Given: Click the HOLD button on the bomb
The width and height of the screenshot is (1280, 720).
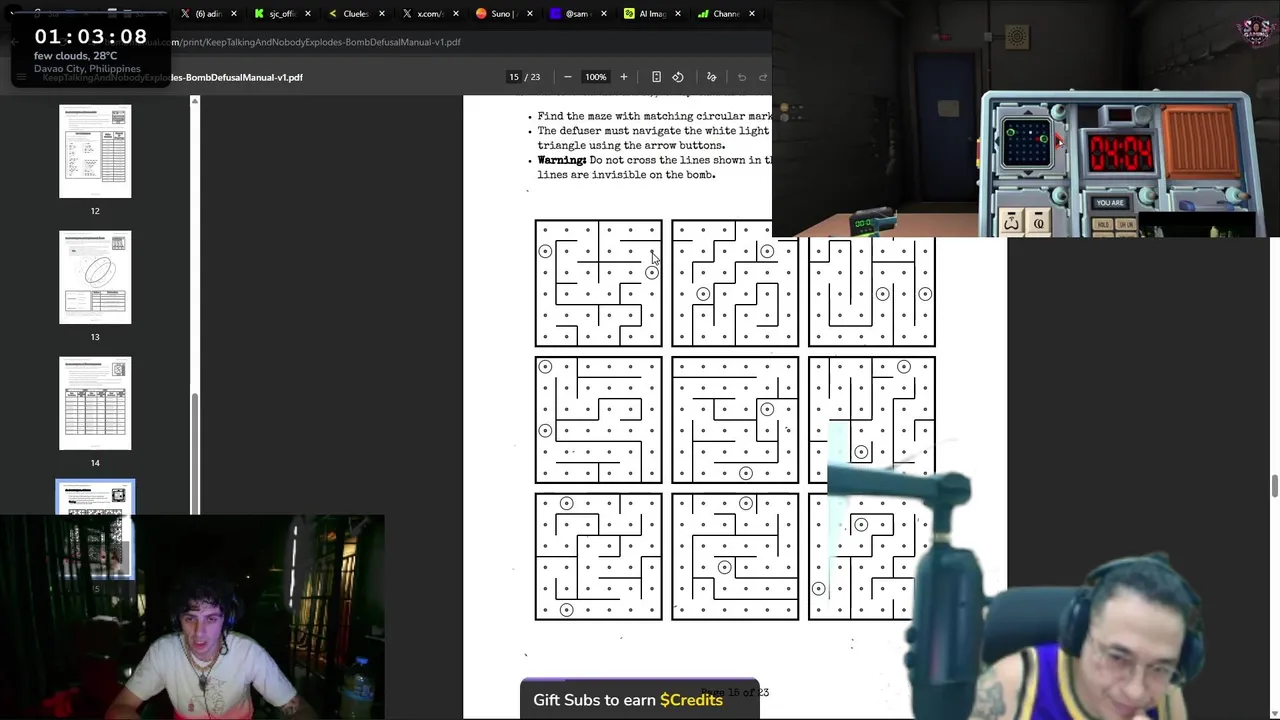Looking at the screenshot, I should pyautogui.click(x=1103, y=225).
